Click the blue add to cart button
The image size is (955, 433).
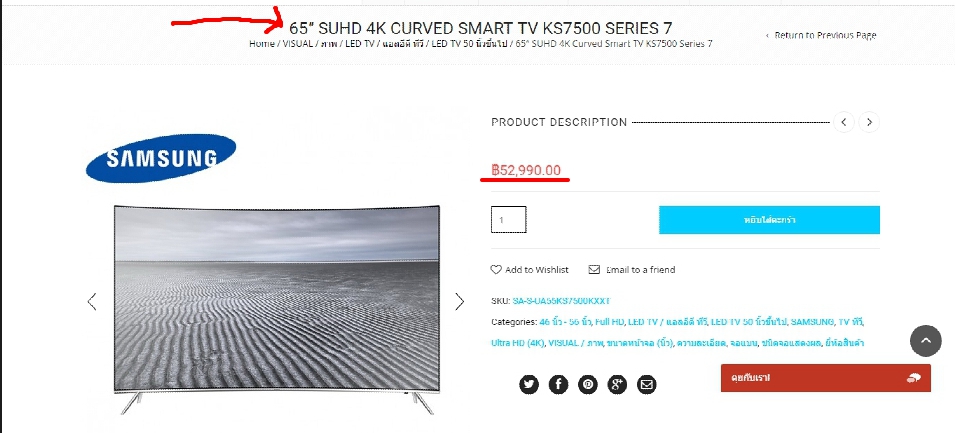(x=769, y=220)
